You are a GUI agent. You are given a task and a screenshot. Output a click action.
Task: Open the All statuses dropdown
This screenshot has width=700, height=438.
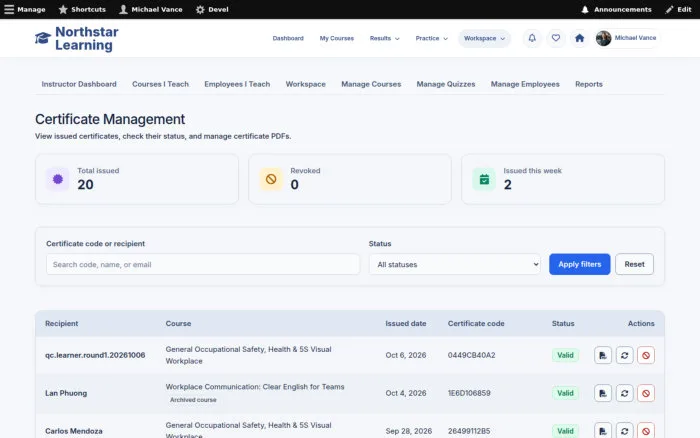point(454,264)
